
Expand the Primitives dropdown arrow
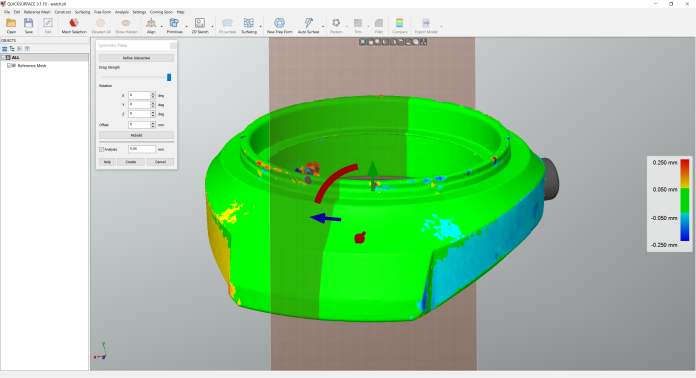tap(186, 27)
